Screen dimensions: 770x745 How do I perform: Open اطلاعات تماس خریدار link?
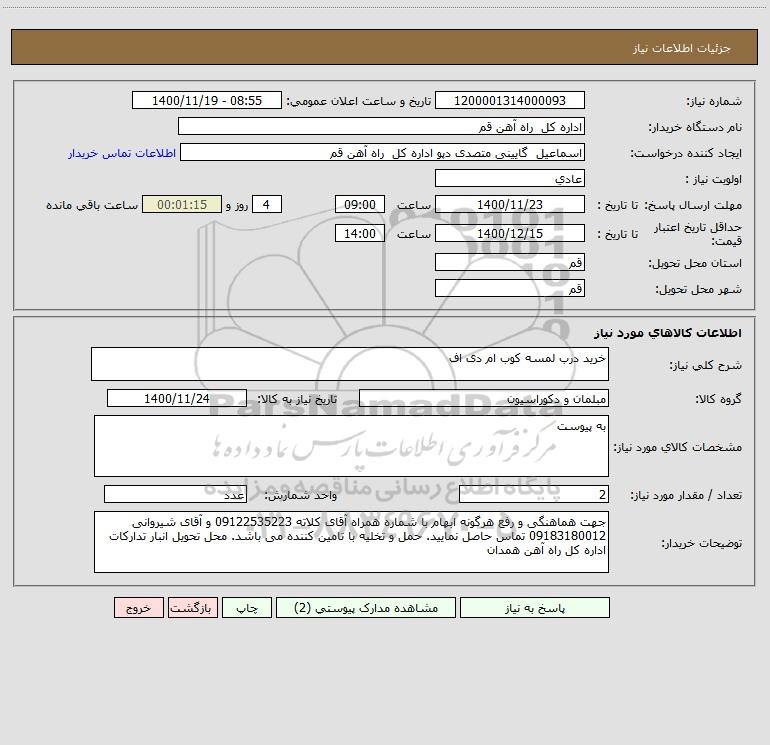[122, 153]
